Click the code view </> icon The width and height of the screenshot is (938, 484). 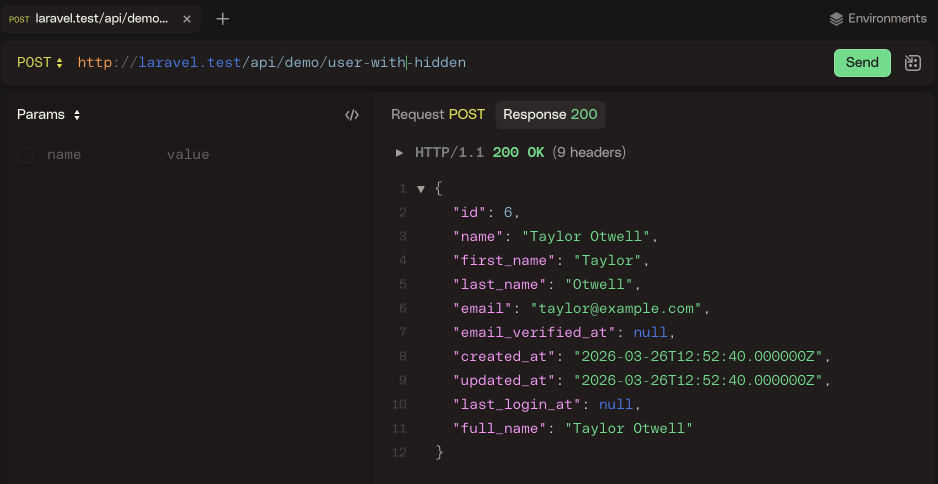(351, 115)
